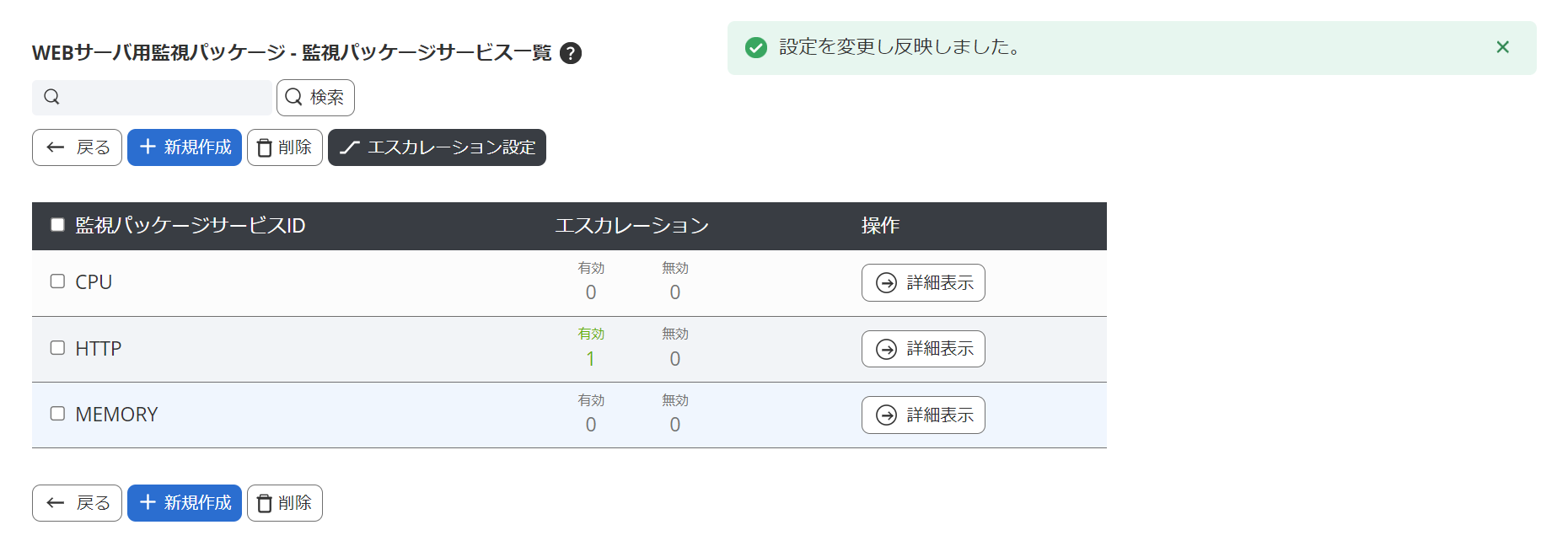Open エスカレーション設定

tap(437, 147)
